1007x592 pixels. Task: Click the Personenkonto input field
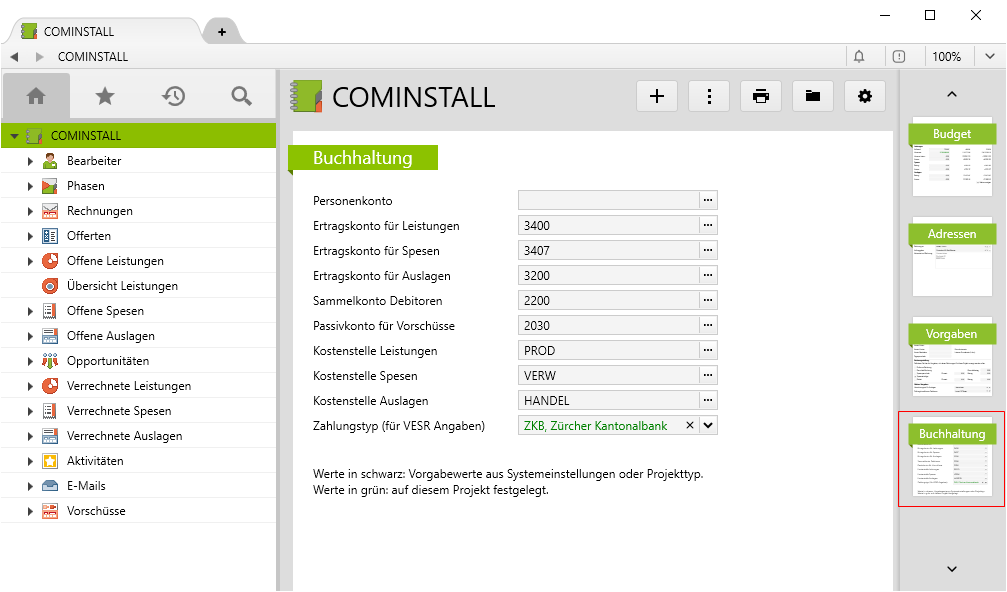pyautogui.click(x=608, y=200)
